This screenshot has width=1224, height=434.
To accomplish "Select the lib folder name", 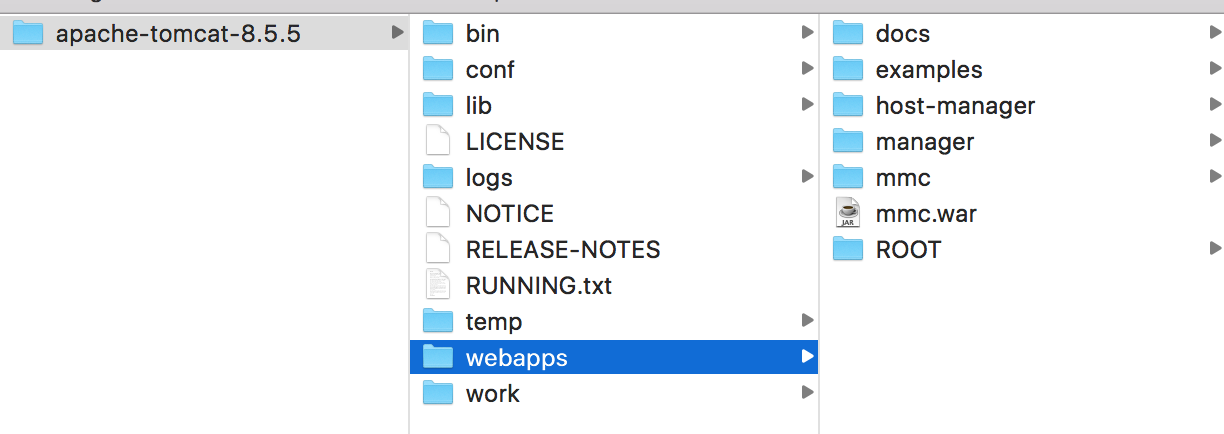I will [x=479, y=105].
